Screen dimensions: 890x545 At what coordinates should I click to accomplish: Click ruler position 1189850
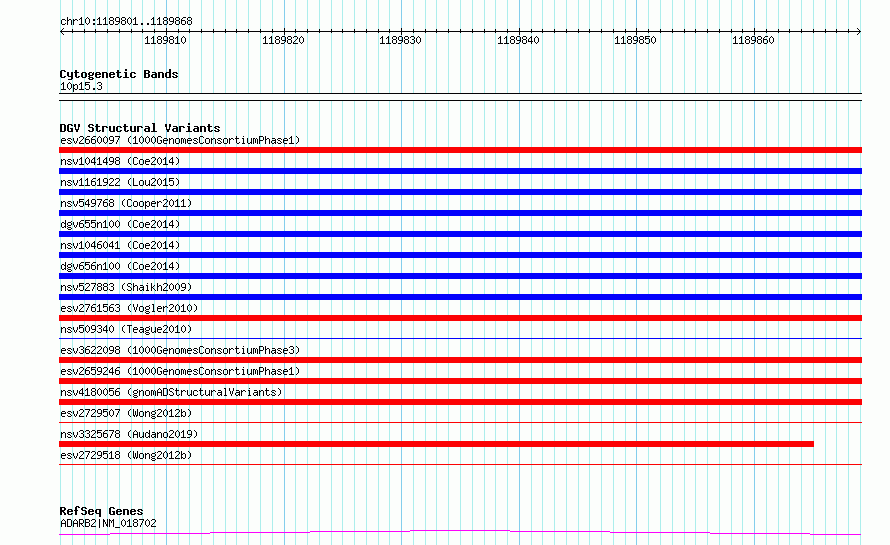tap(635, 40)
